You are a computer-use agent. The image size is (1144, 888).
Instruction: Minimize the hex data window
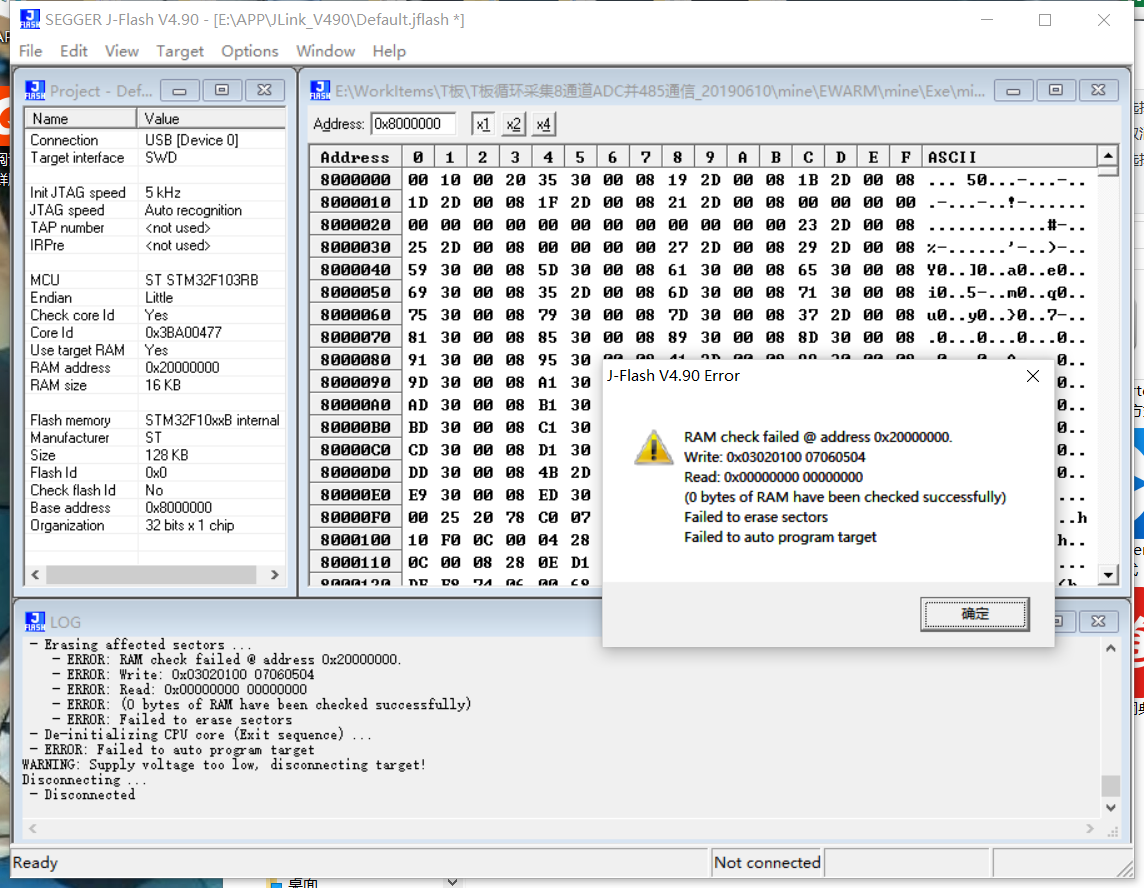(x=1013, y=90)
